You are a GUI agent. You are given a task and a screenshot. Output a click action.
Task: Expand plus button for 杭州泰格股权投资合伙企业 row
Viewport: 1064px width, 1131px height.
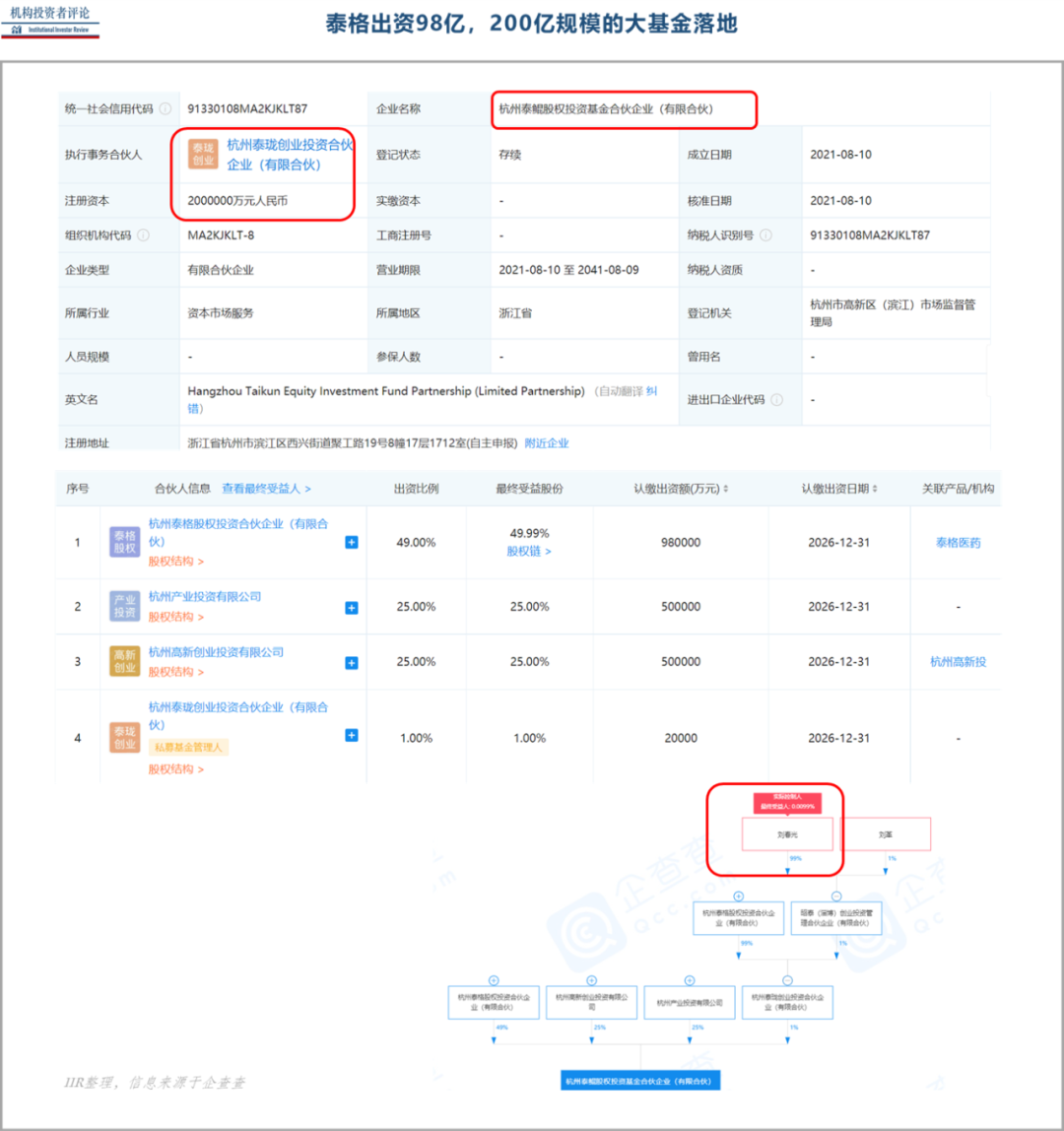pos(352,543)
